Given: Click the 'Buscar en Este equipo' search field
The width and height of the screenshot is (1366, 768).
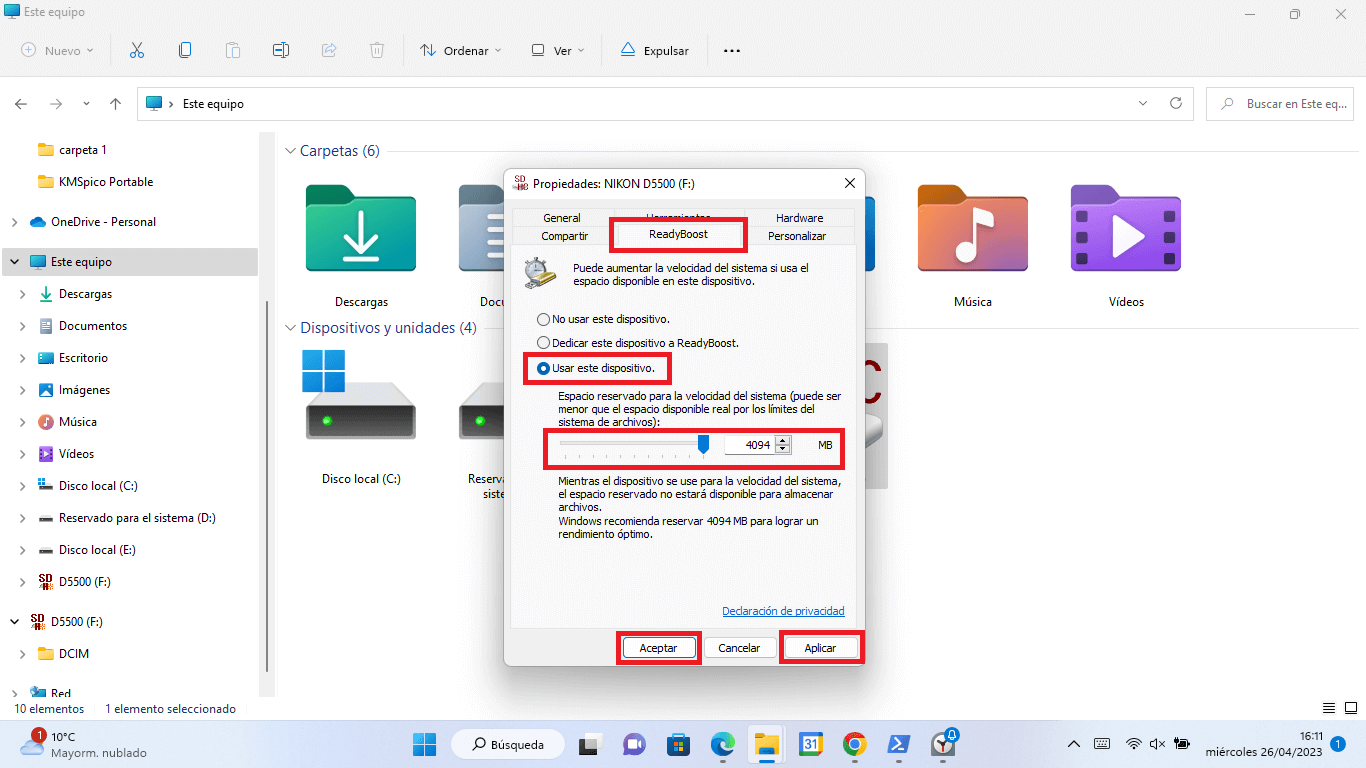Looking at the screenshot, I should [1280, 104].
